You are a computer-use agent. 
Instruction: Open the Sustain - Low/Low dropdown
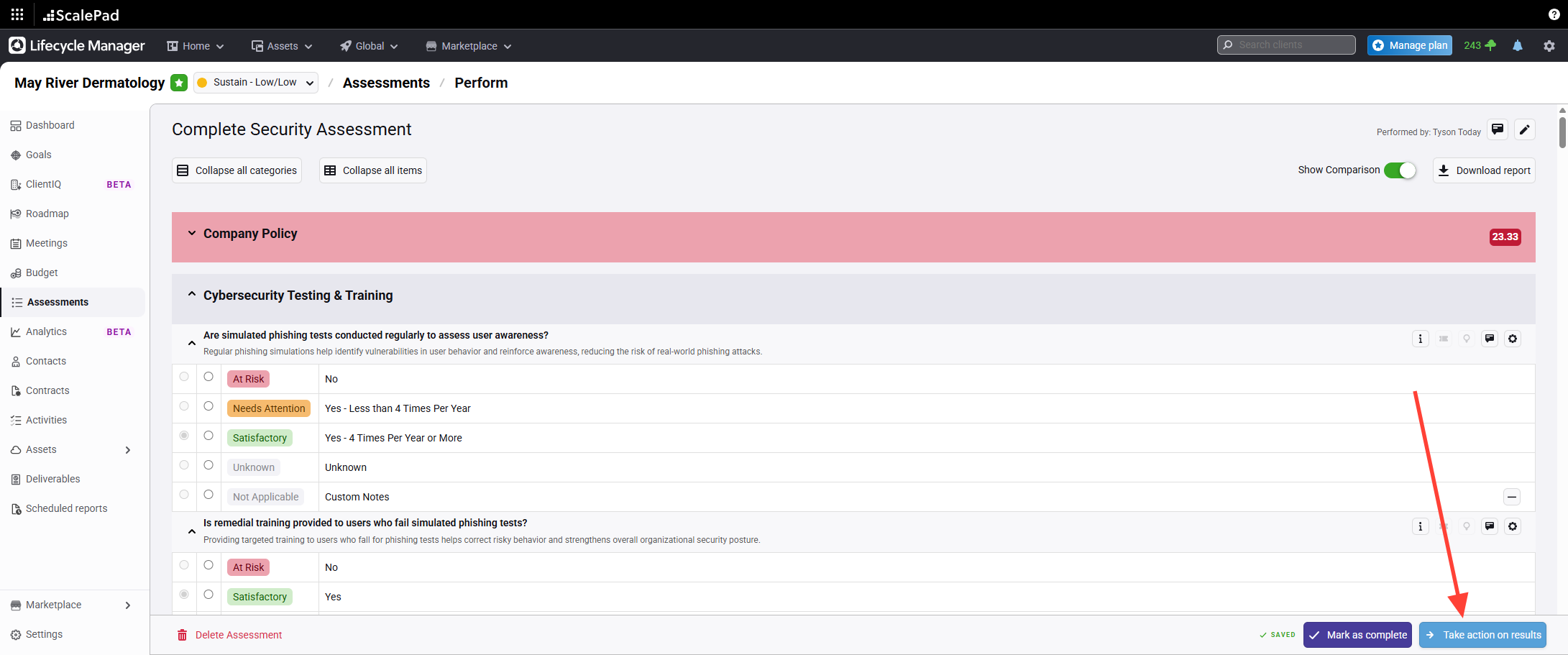coord(256,83)
